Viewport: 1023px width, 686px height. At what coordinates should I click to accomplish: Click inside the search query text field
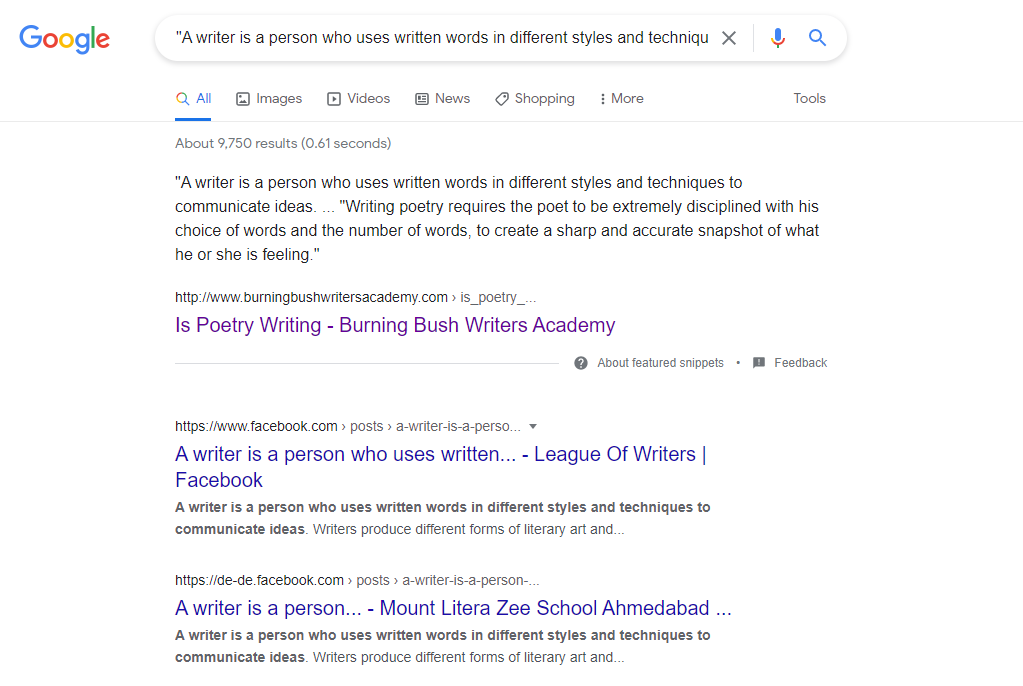pos(440,38)
